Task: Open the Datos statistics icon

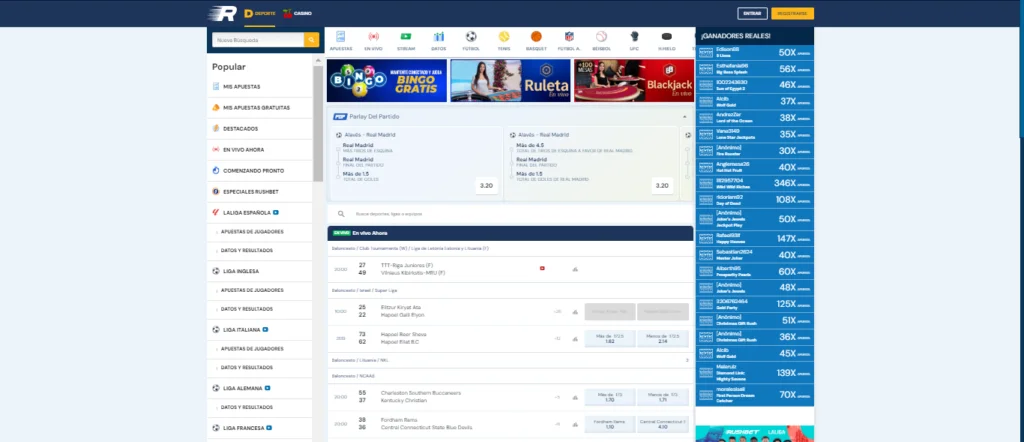Action: tap(438, 40)
